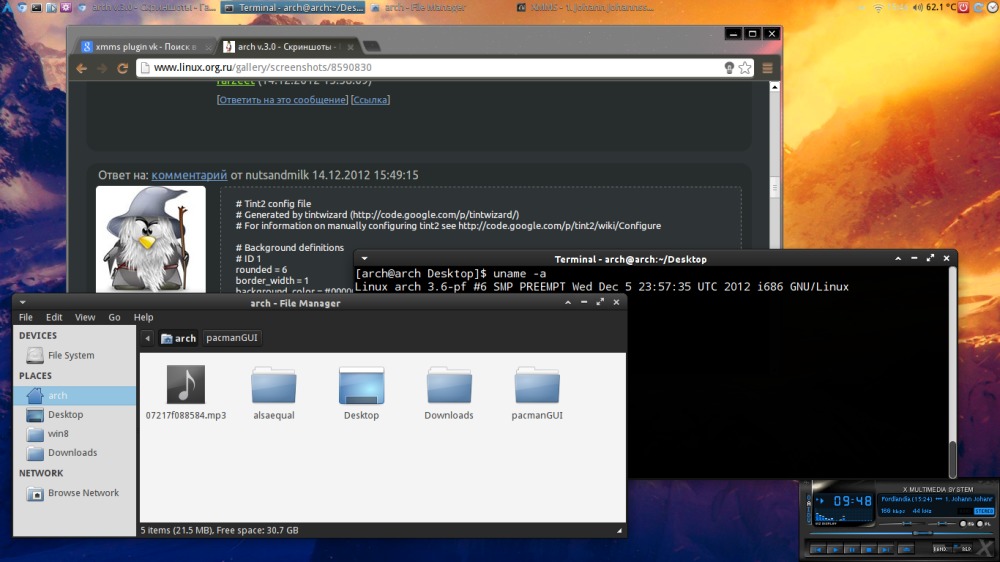Select Browse Network in the sidebar

[75, 493]
